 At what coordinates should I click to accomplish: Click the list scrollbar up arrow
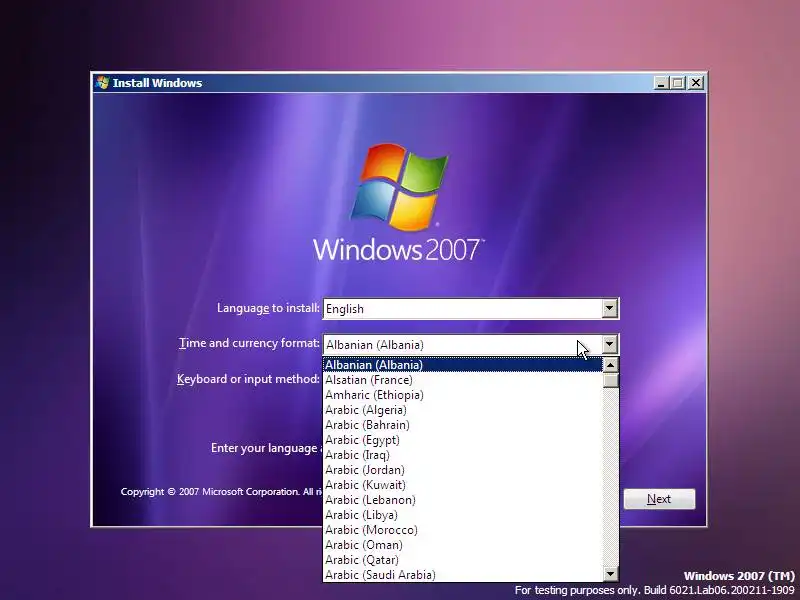[x=611, y=365]
